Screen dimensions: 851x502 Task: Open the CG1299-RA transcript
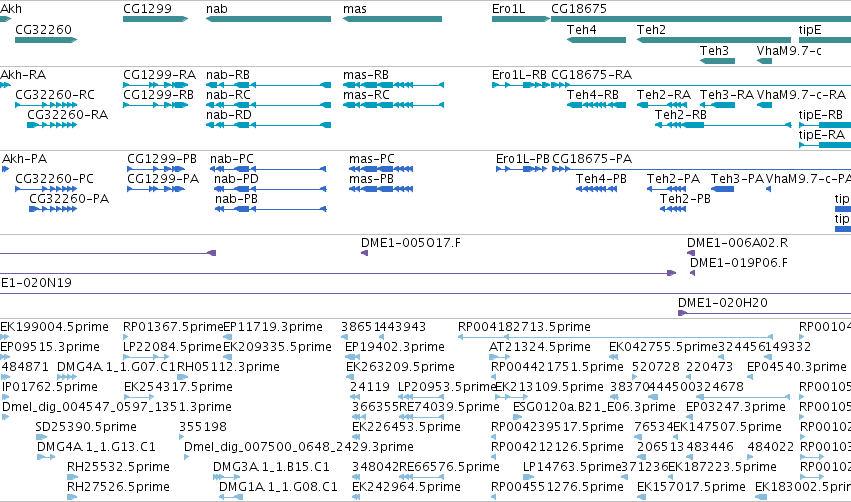pyautogui.click(x=155, y=85)
